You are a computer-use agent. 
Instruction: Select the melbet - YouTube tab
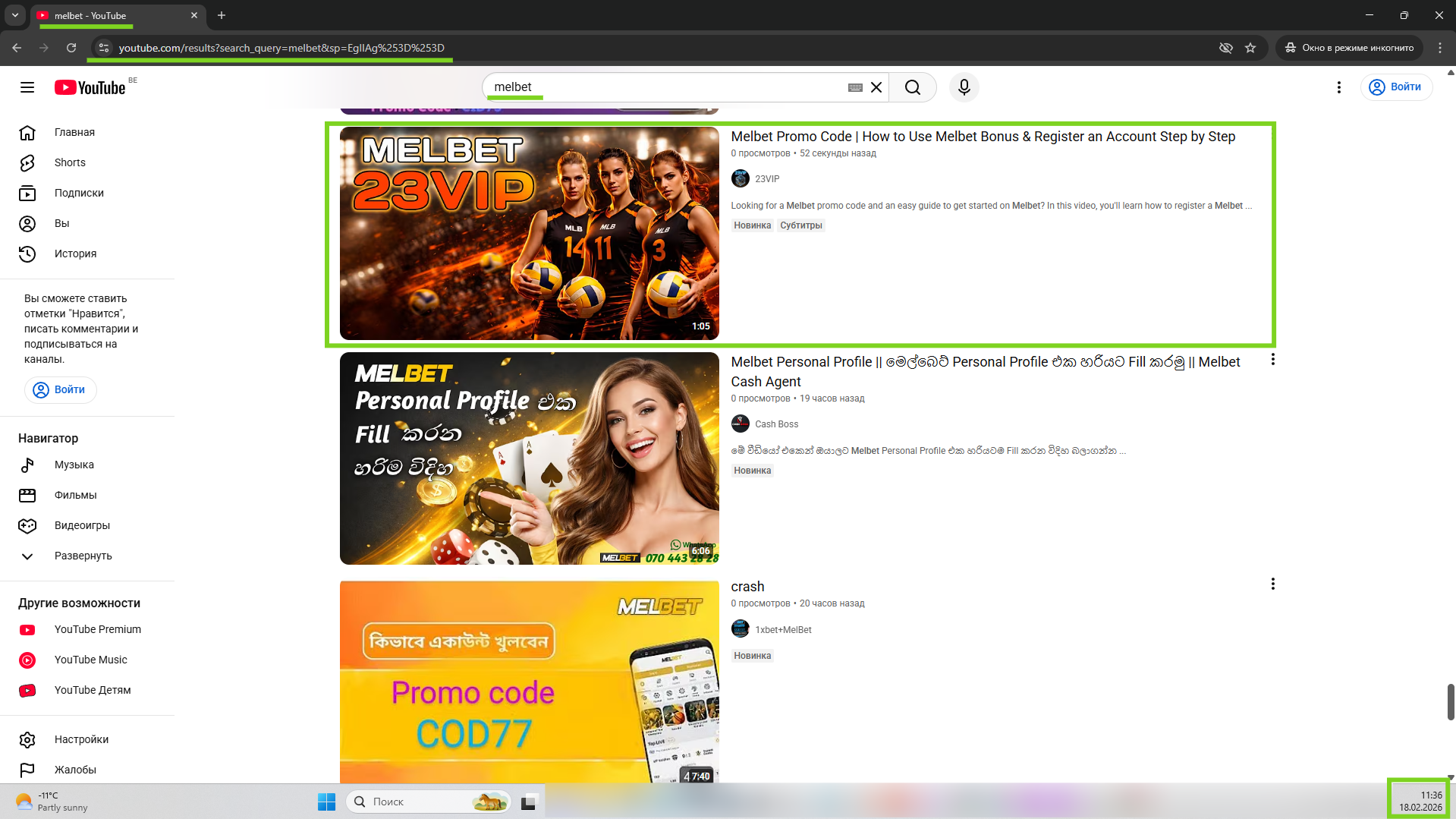118,15
